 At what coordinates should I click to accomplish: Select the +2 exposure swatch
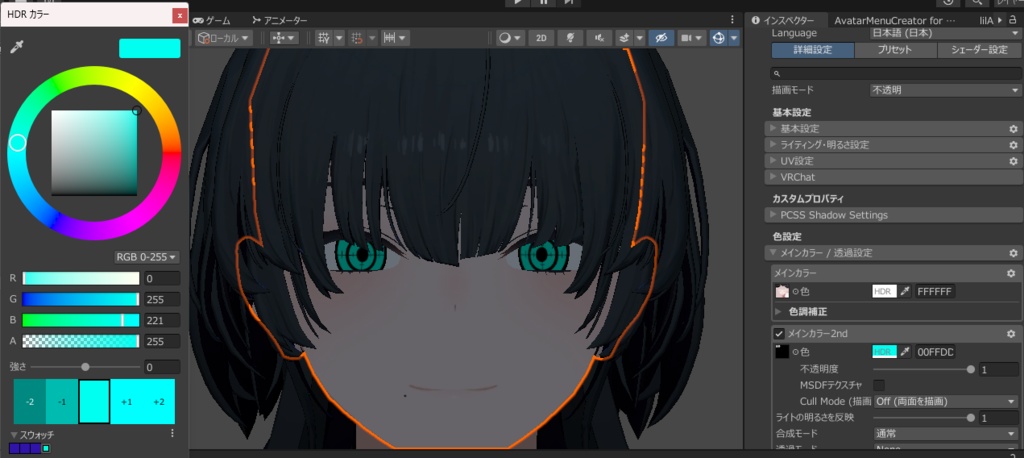point(159,402)
